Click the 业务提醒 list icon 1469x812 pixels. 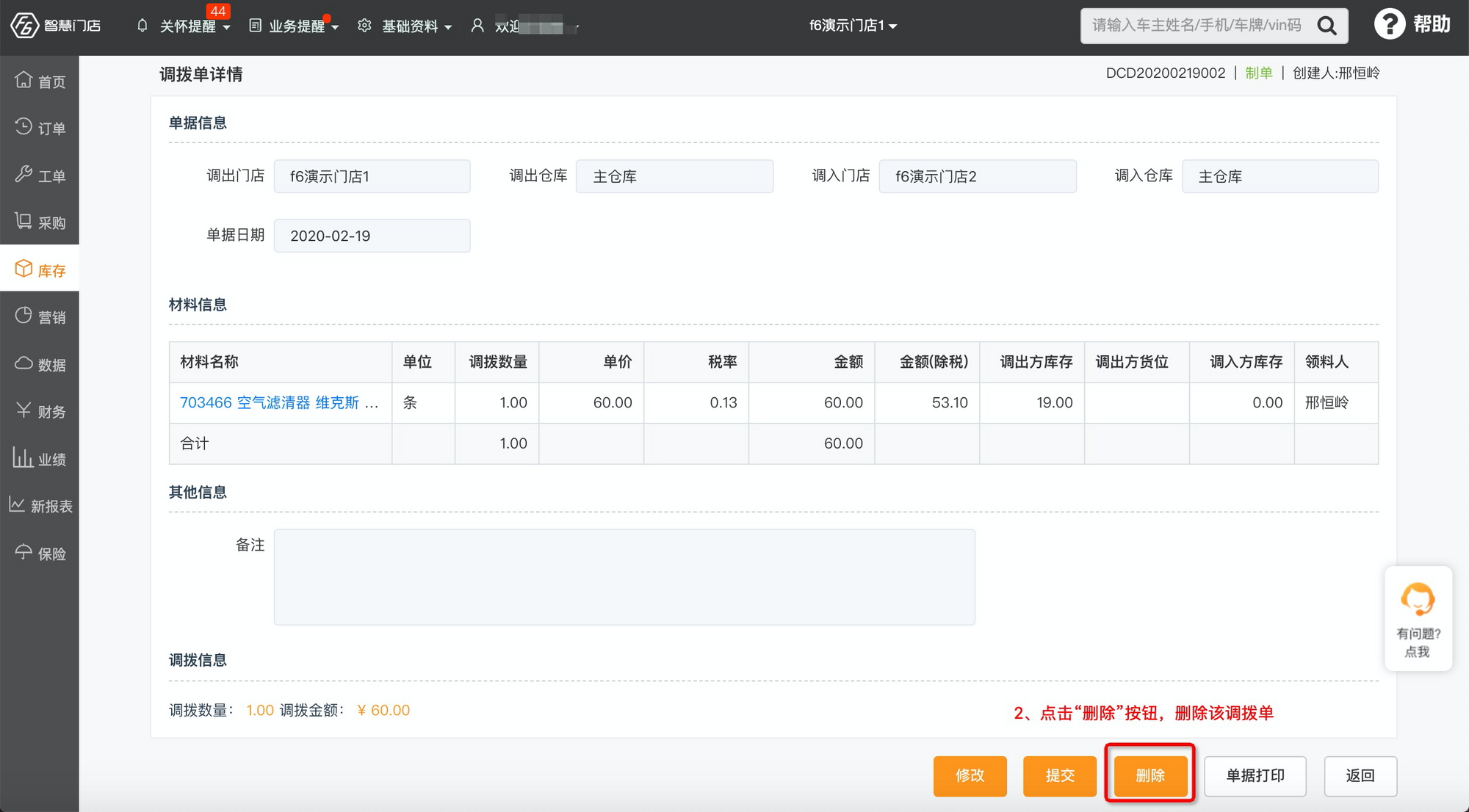(255, 26)
